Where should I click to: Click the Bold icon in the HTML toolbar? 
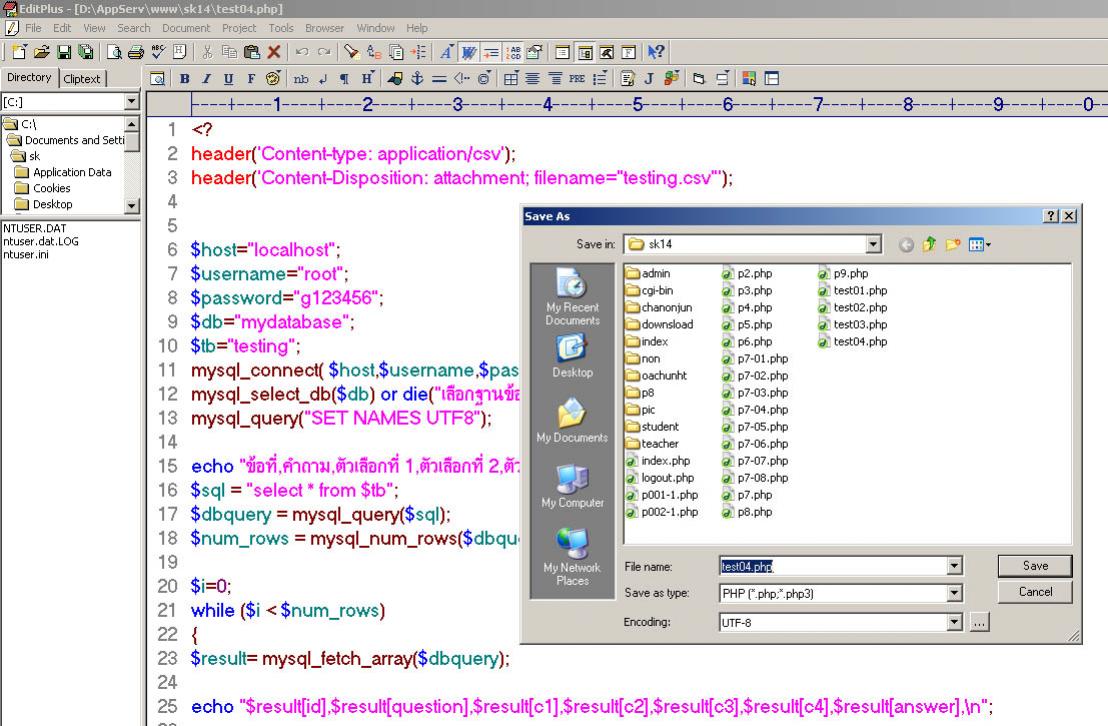pyautogui.click(x=185, y=78)
